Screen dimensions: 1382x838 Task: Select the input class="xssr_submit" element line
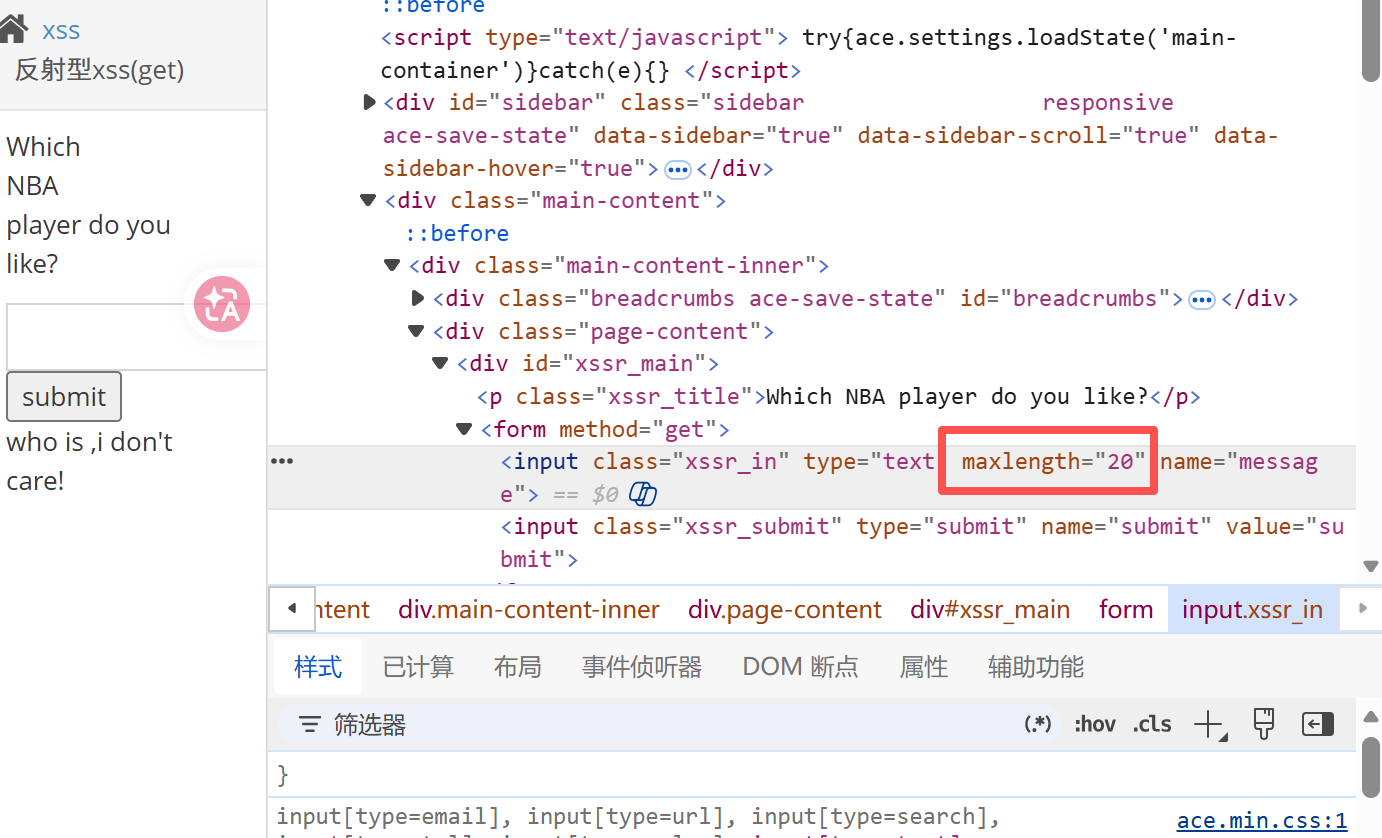click(x=922, y=543)
